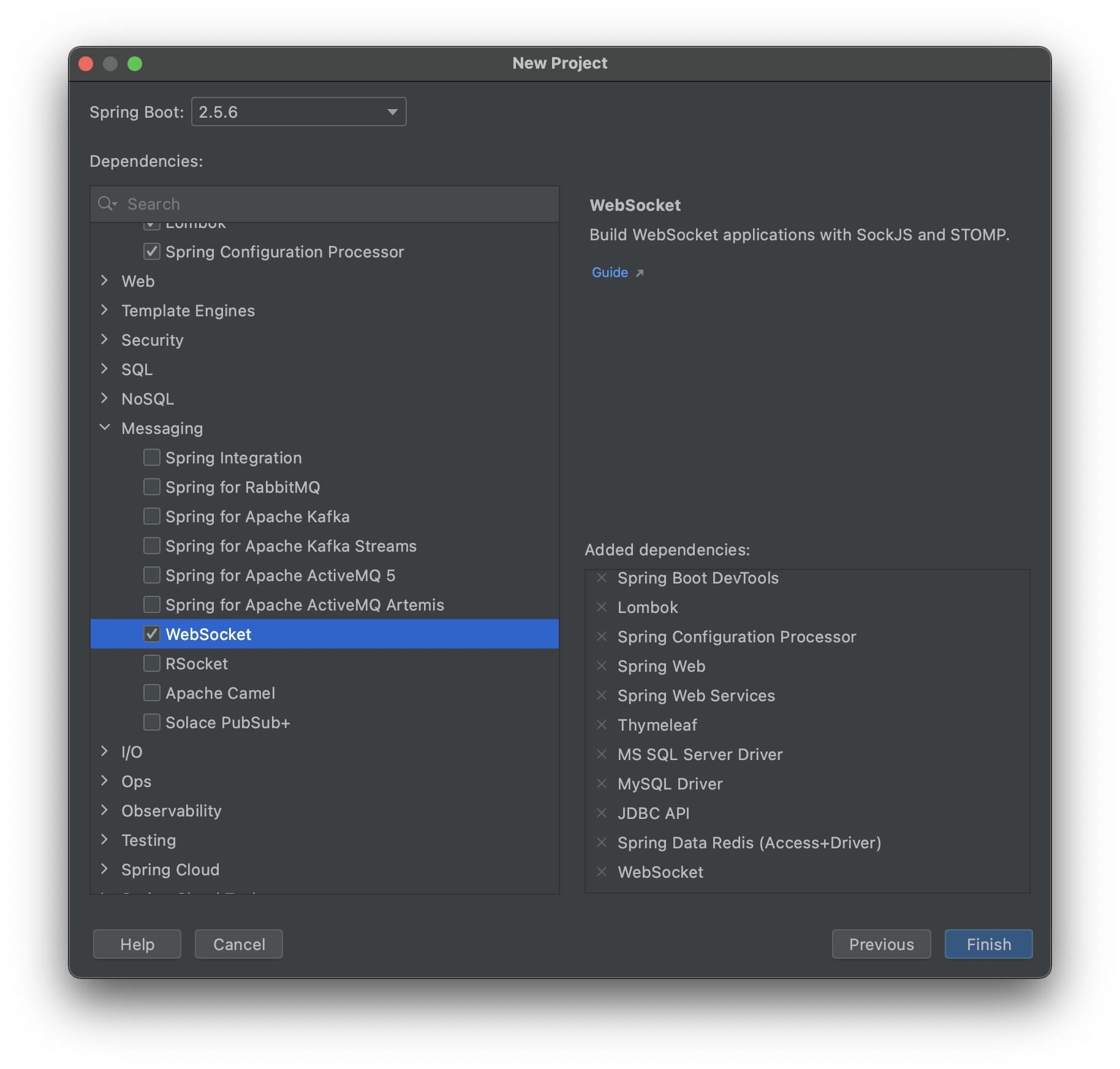This screenshot has width=1120, height=1069.
Task: Remove WebSocket from added dependencies list
Action: (602, 872)
